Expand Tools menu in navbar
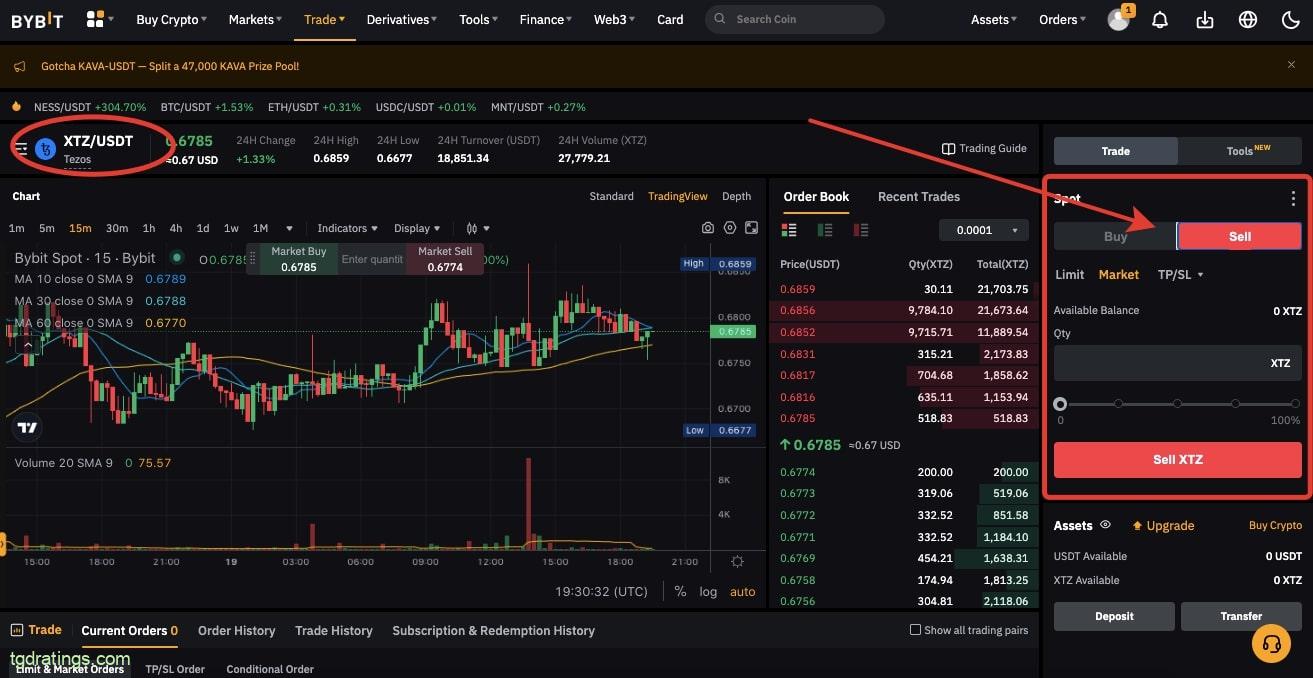Viewport: 1313px width, 678px height. [x=479, y=19]
